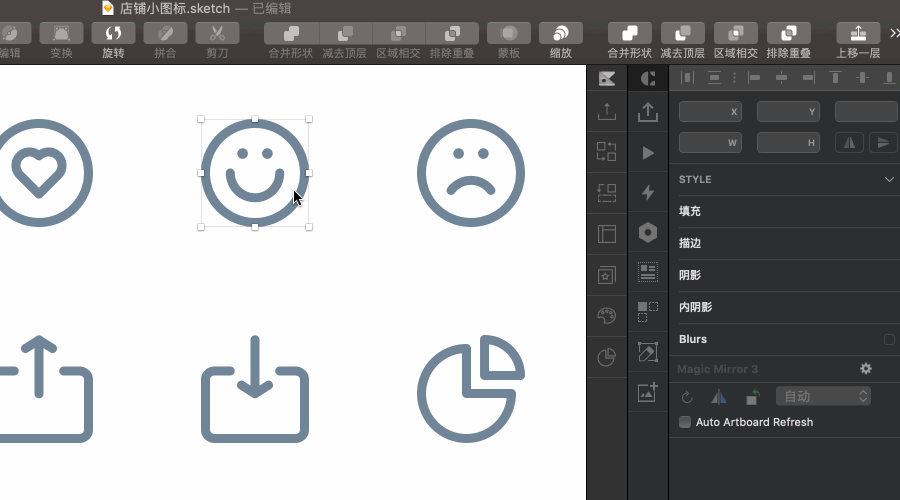The image size is (900, 500).
Task: Select the heart-in-circle icon on canvas
Action: (39, 173)
